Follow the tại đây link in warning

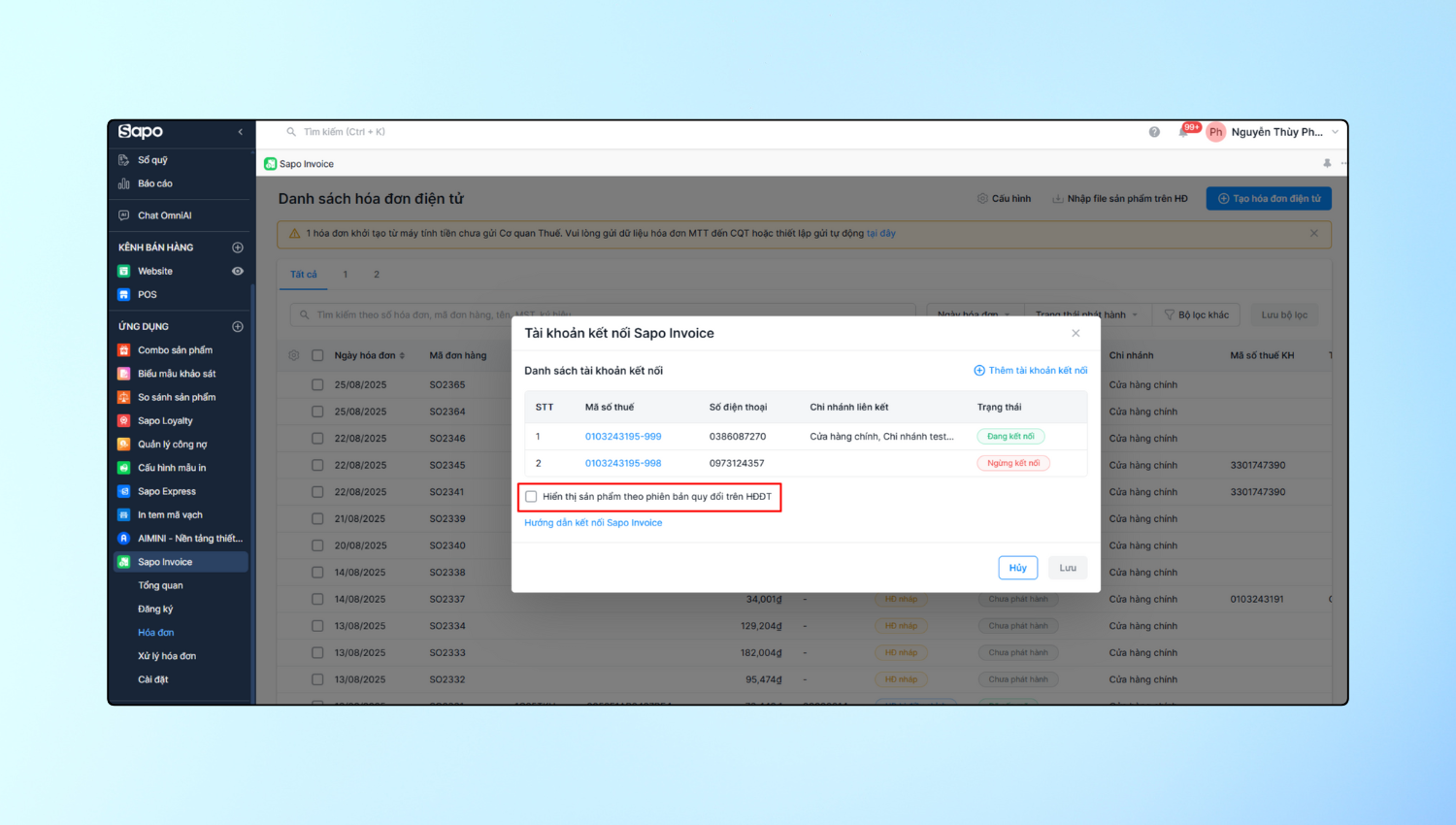tap(881, 234)
